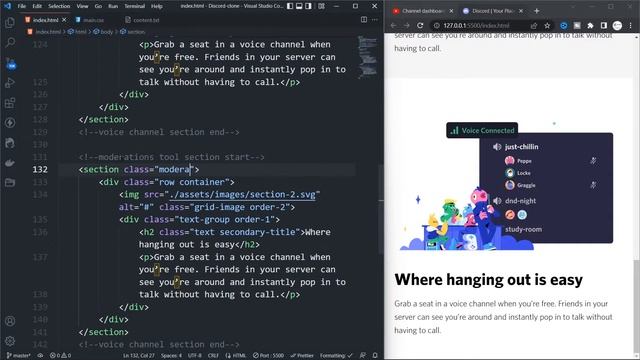Click the Chrome address bar URL
The image size is (640, 360).
click(x=476, y=25)
